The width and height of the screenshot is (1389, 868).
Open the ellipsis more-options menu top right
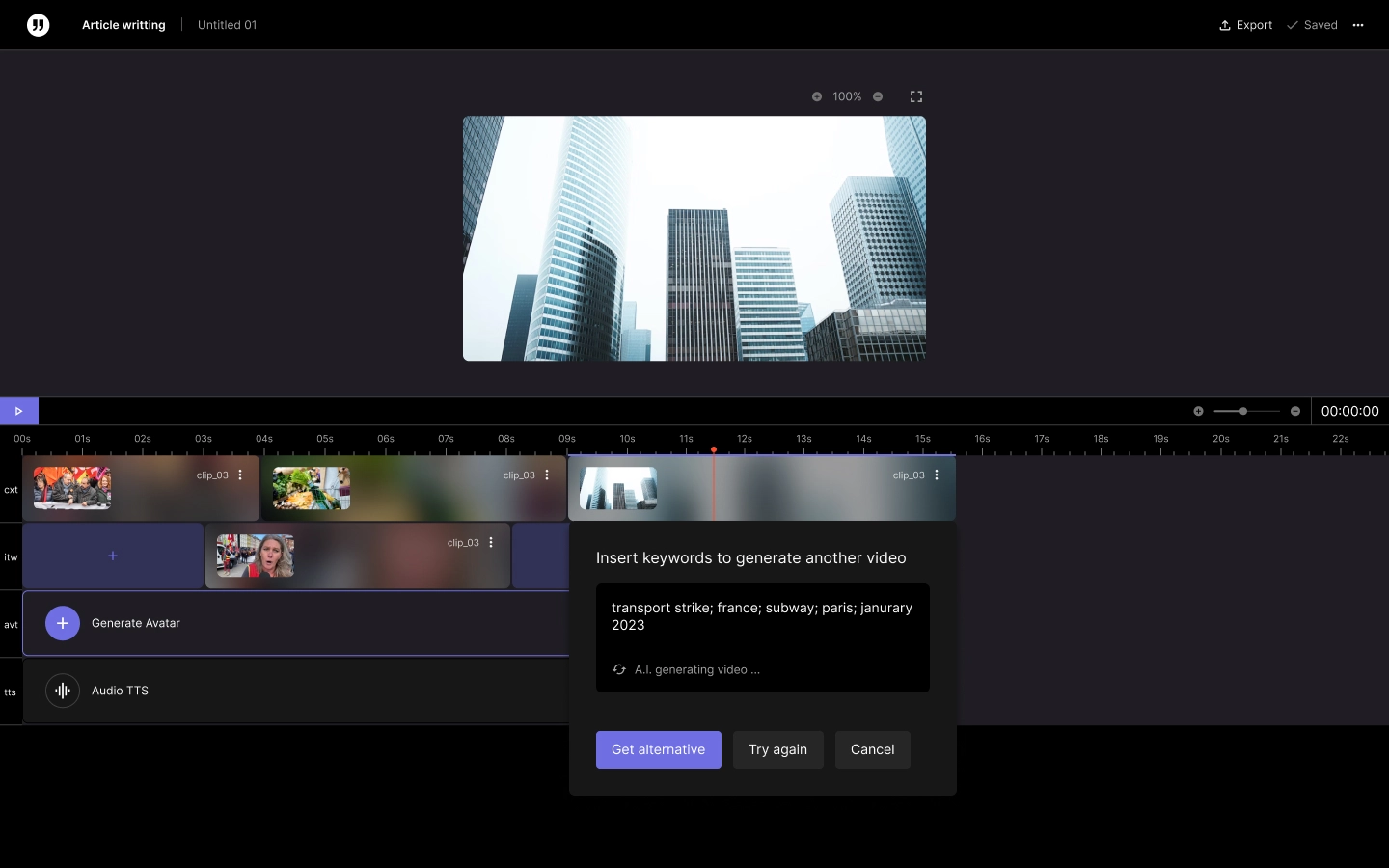click(x=1357, y=25)
